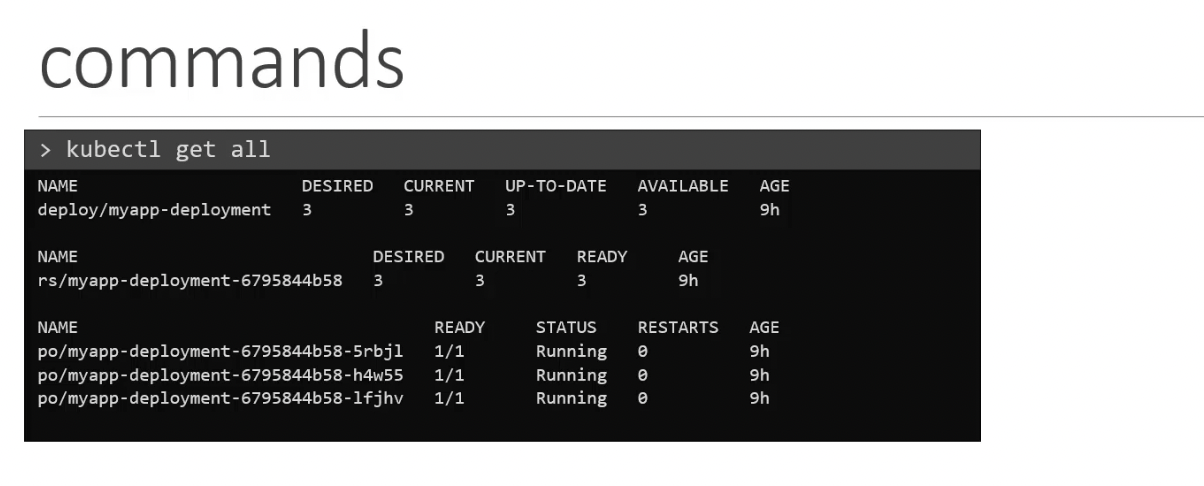The height and width of the screenshot is (486, 1204).
Task: Click 'CURRENT' header in the deployment table
Action: click(439, 186)
